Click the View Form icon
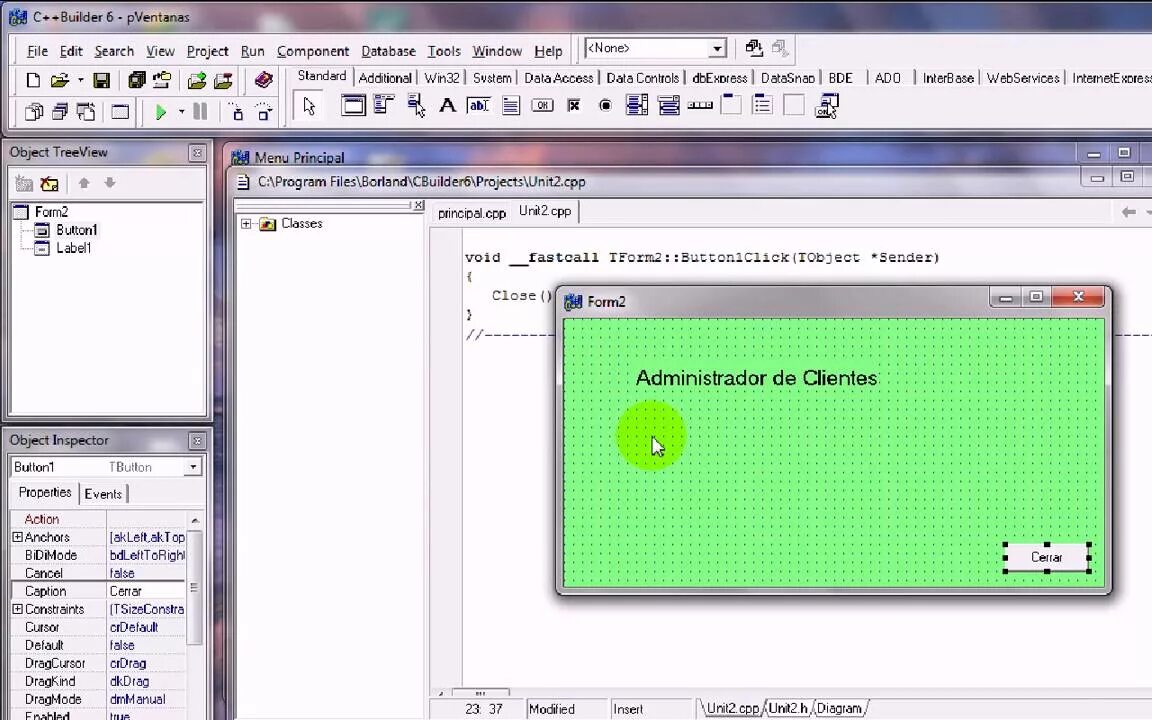Viewport: 1152px width, 720px height. 60,112
